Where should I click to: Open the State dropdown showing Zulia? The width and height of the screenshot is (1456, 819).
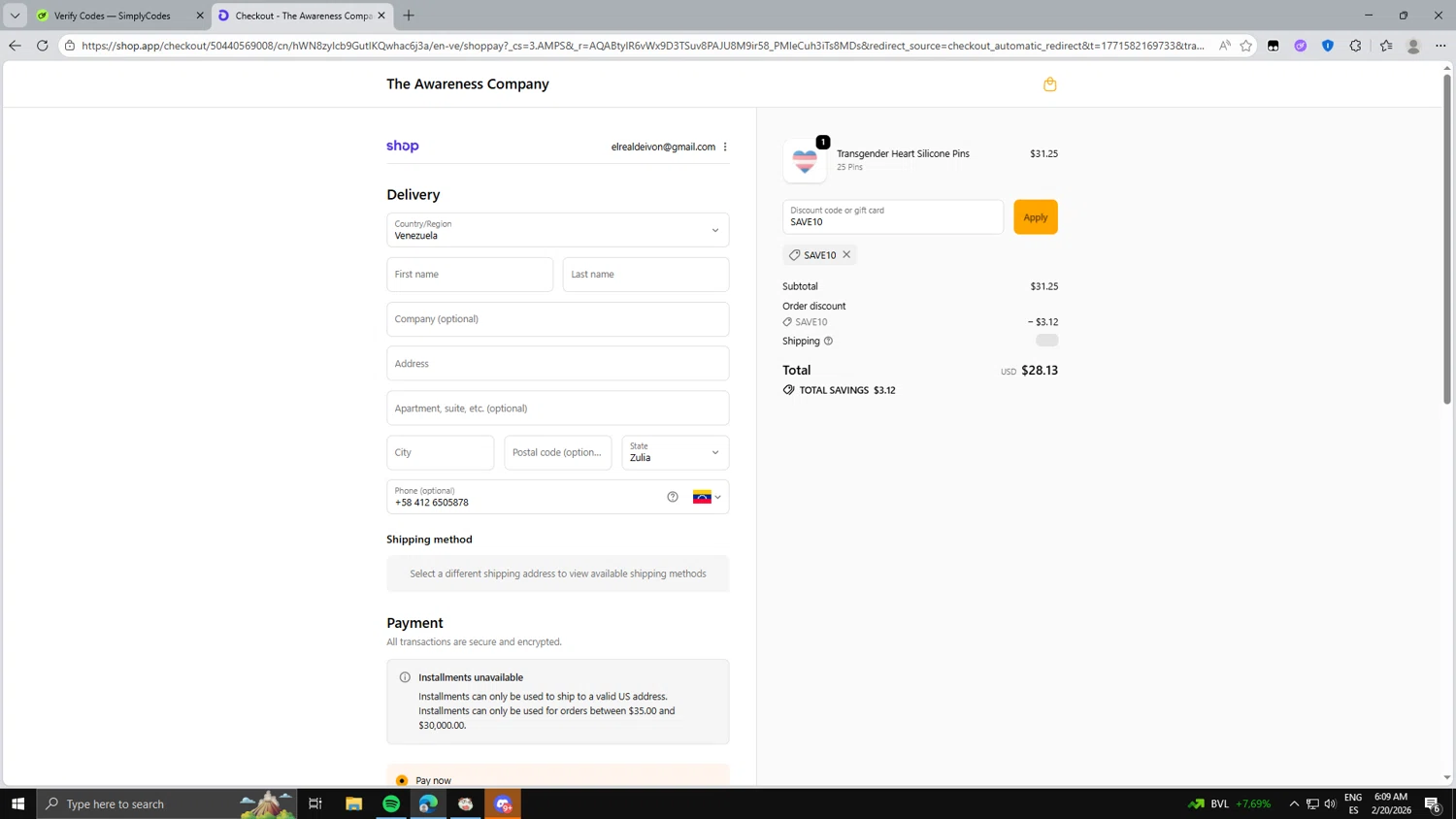click(x=675, y=452)
